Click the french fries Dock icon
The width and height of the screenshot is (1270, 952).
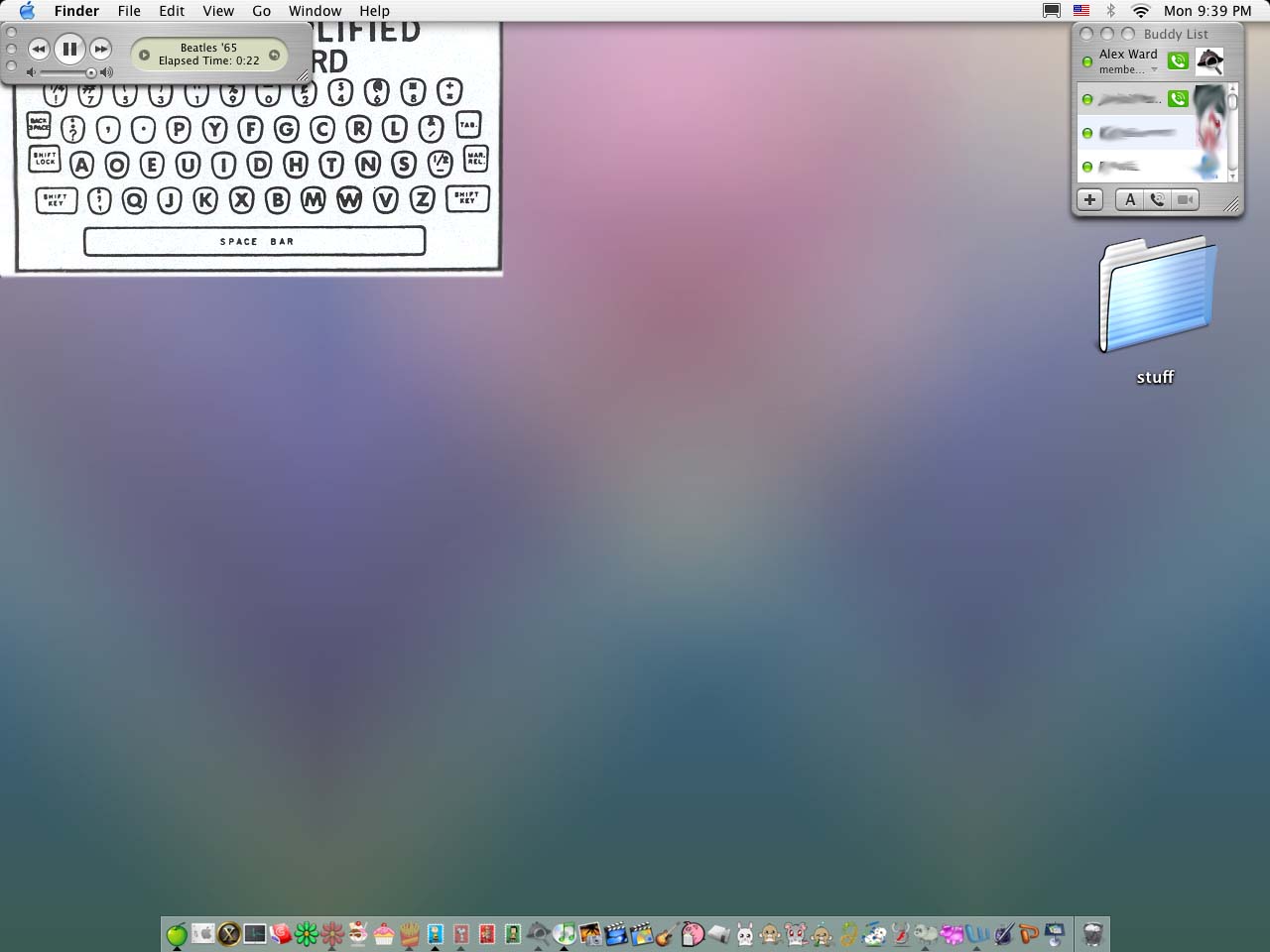click(410, 934)
